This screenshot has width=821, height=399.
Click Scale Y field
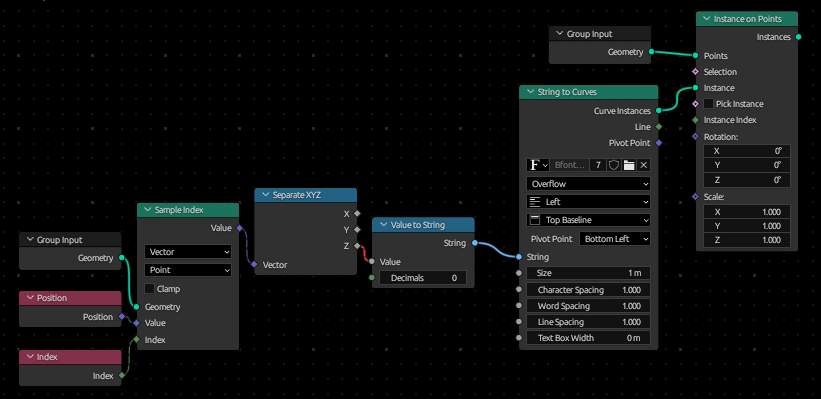point(747,226)
